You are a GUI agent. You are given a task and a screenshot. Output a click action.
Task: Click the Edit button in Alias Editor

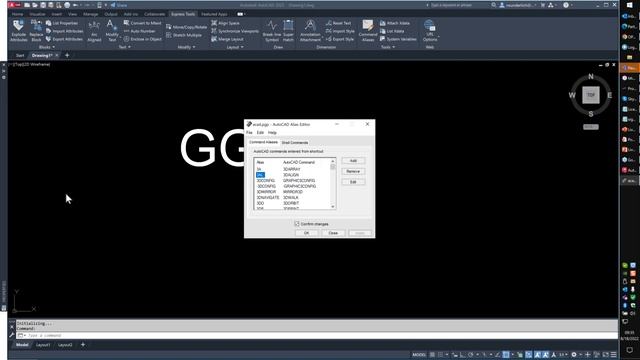353,182
